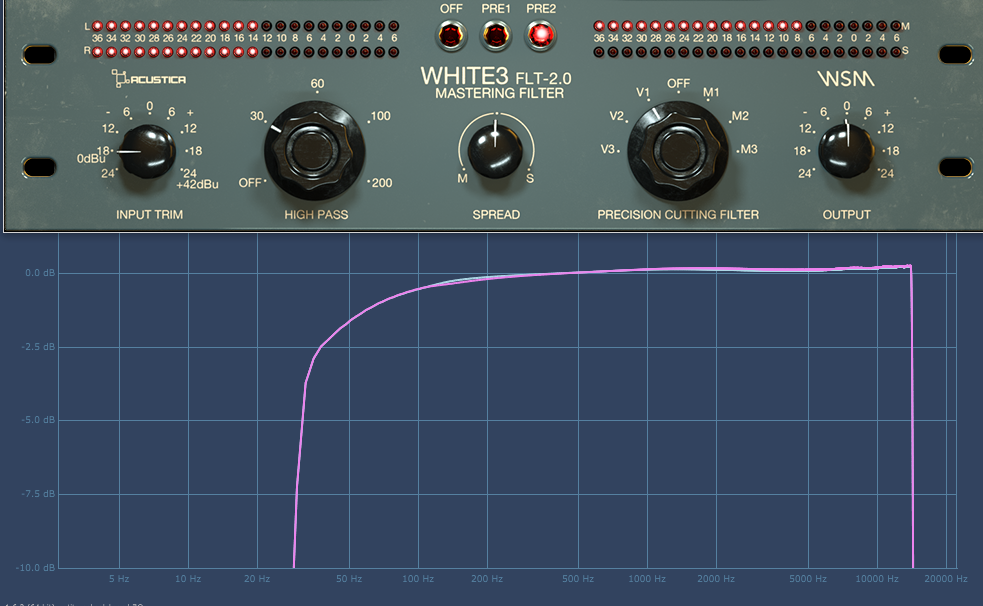Viewport: 983px width, 606px height.
Task: Click the 20000 Hz axis label
Action: (x=945, y=578)
